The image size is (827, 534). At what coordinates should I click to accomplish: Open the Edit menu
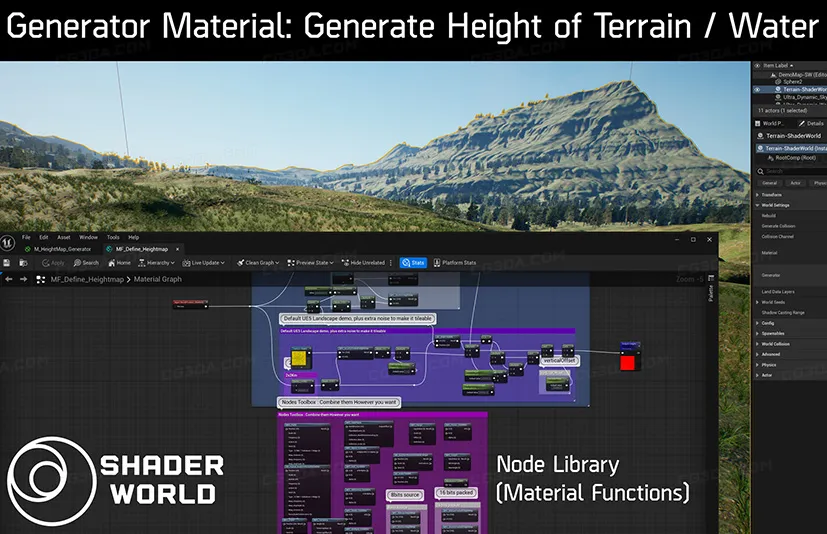pos(44,237)
